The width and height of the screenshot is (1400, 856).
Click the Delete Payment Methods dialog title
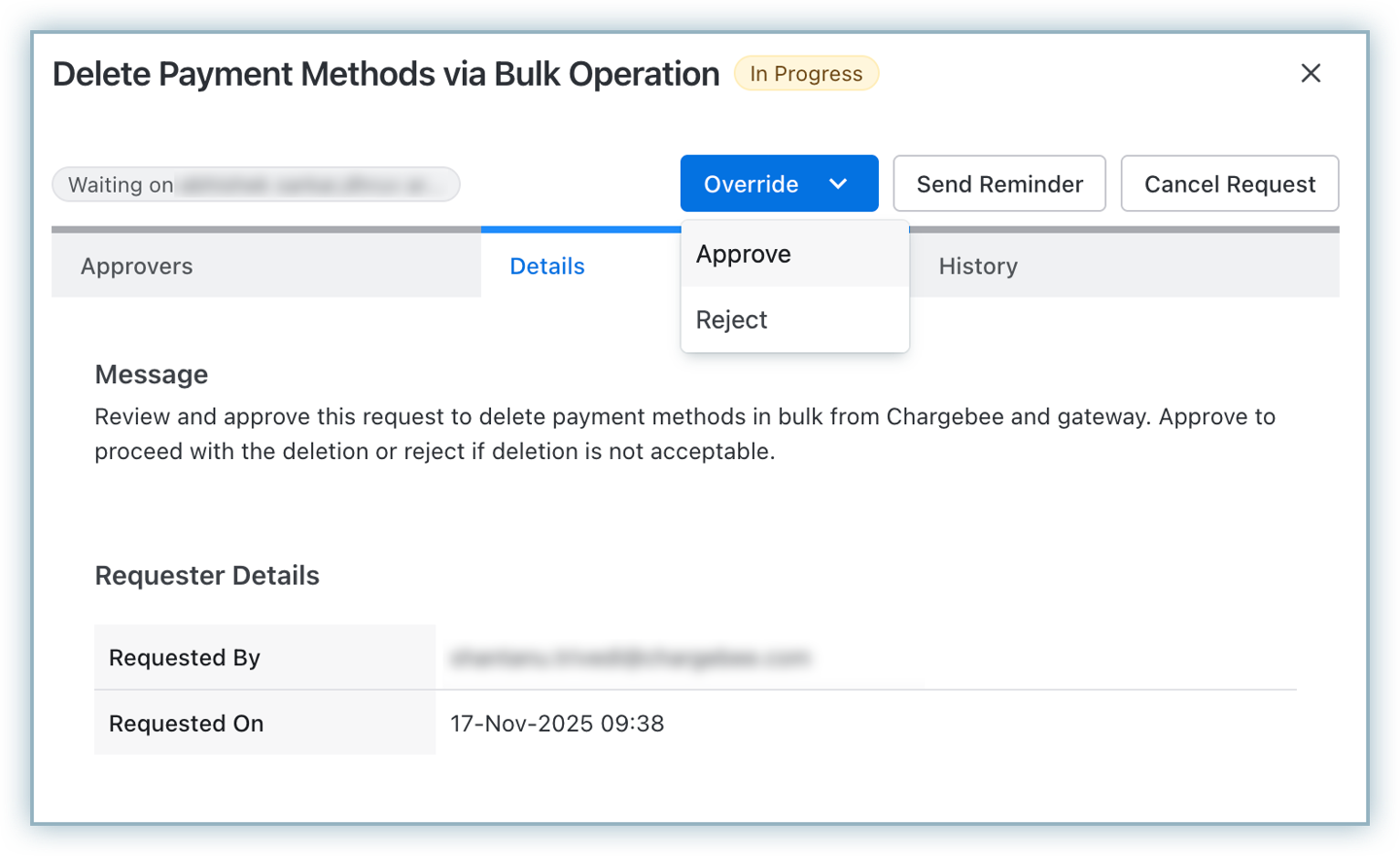[386, 74]
